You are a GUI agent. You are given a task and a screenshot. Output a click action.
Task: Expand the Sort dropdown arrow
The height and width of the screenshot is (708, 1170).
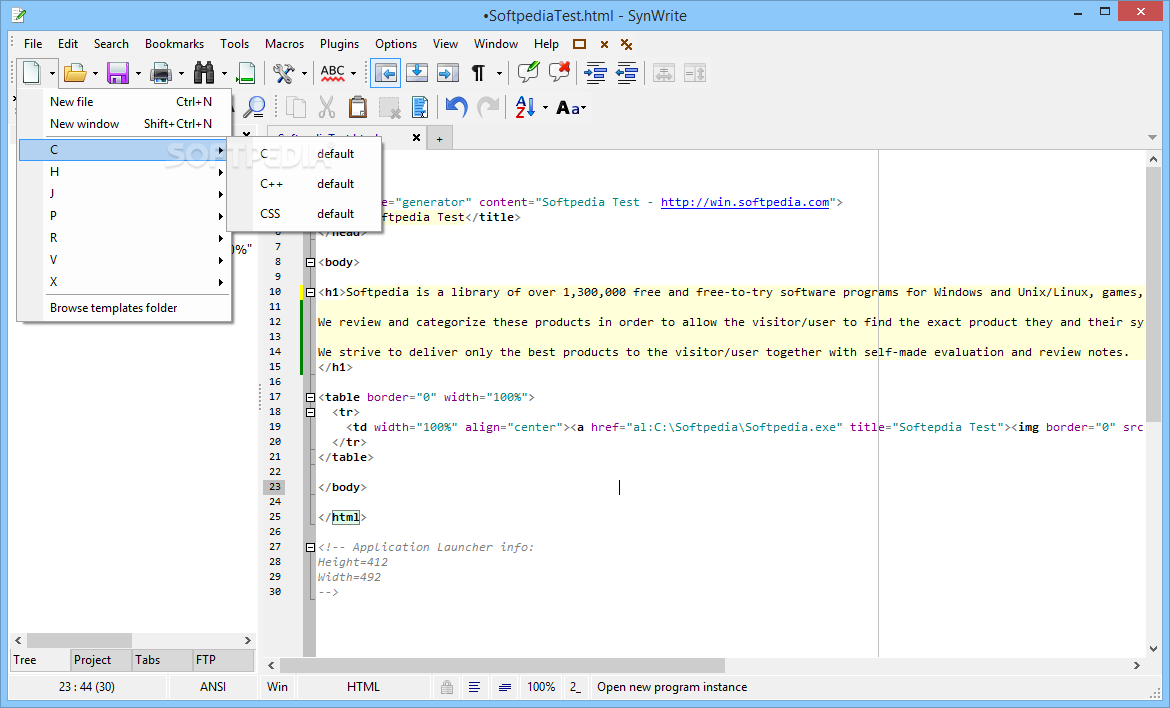pyautogui.click(x=545, y=107)
